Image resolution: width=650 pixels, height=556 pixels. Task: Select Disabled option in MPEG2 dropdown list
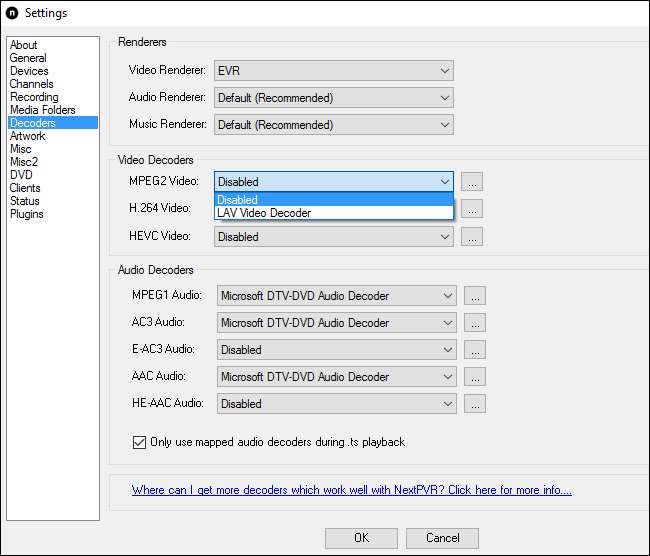pyautogui.click(x=238, y=200)
